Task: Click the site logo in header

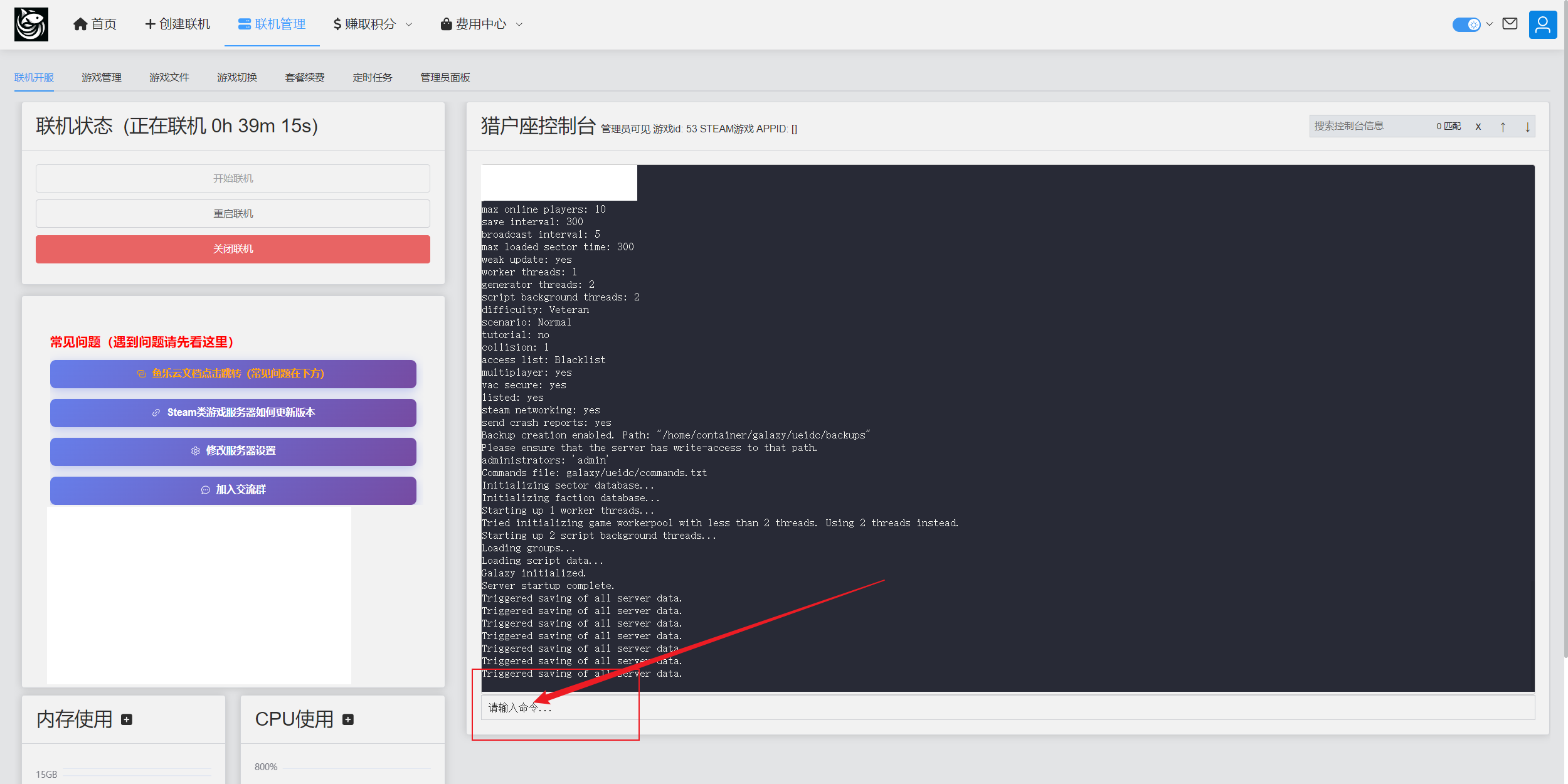Action: 31,24
